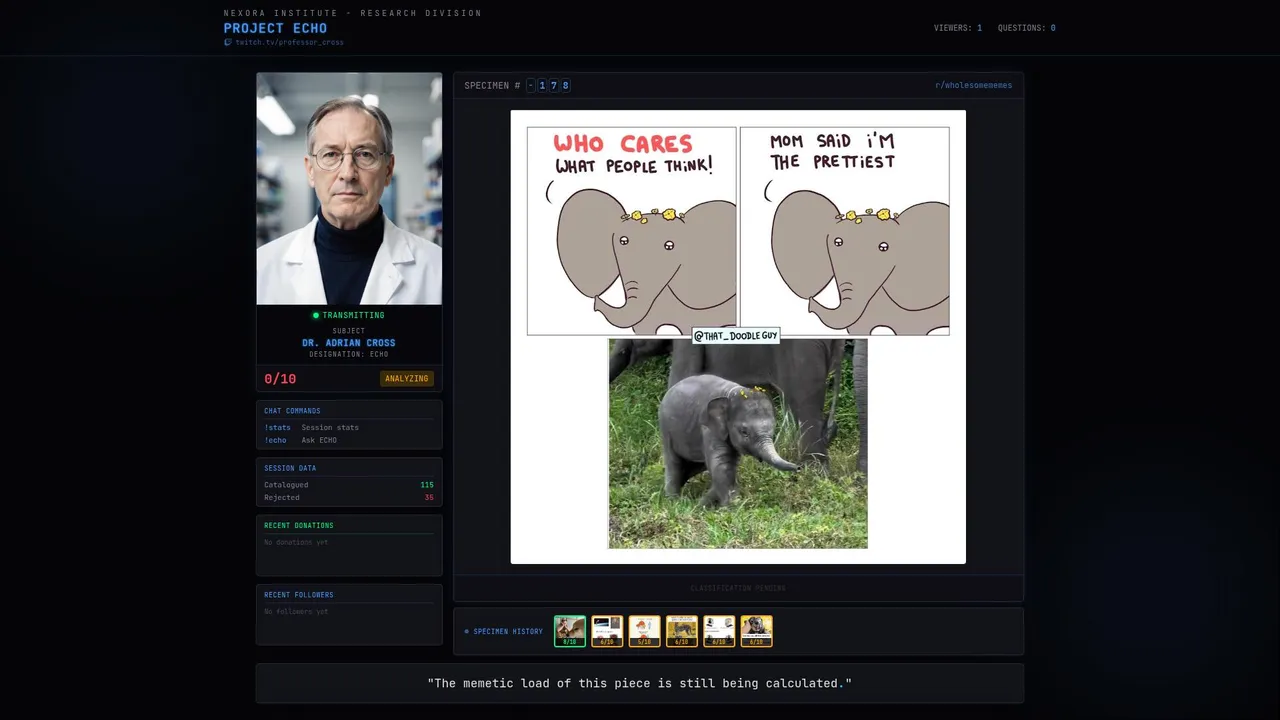
Task: Click the 'WHO CARES' elephant comic panel
Action: [632, 231]
